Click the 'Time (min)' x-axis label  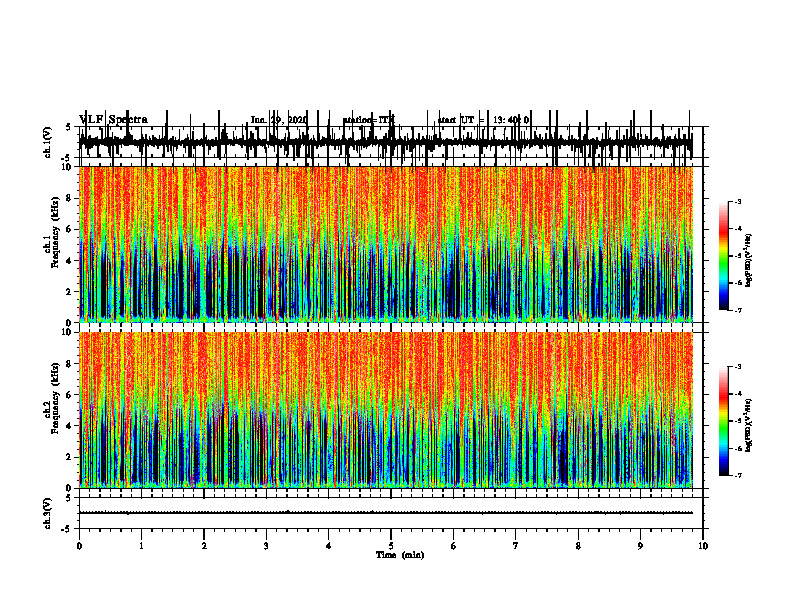point(400,555)
